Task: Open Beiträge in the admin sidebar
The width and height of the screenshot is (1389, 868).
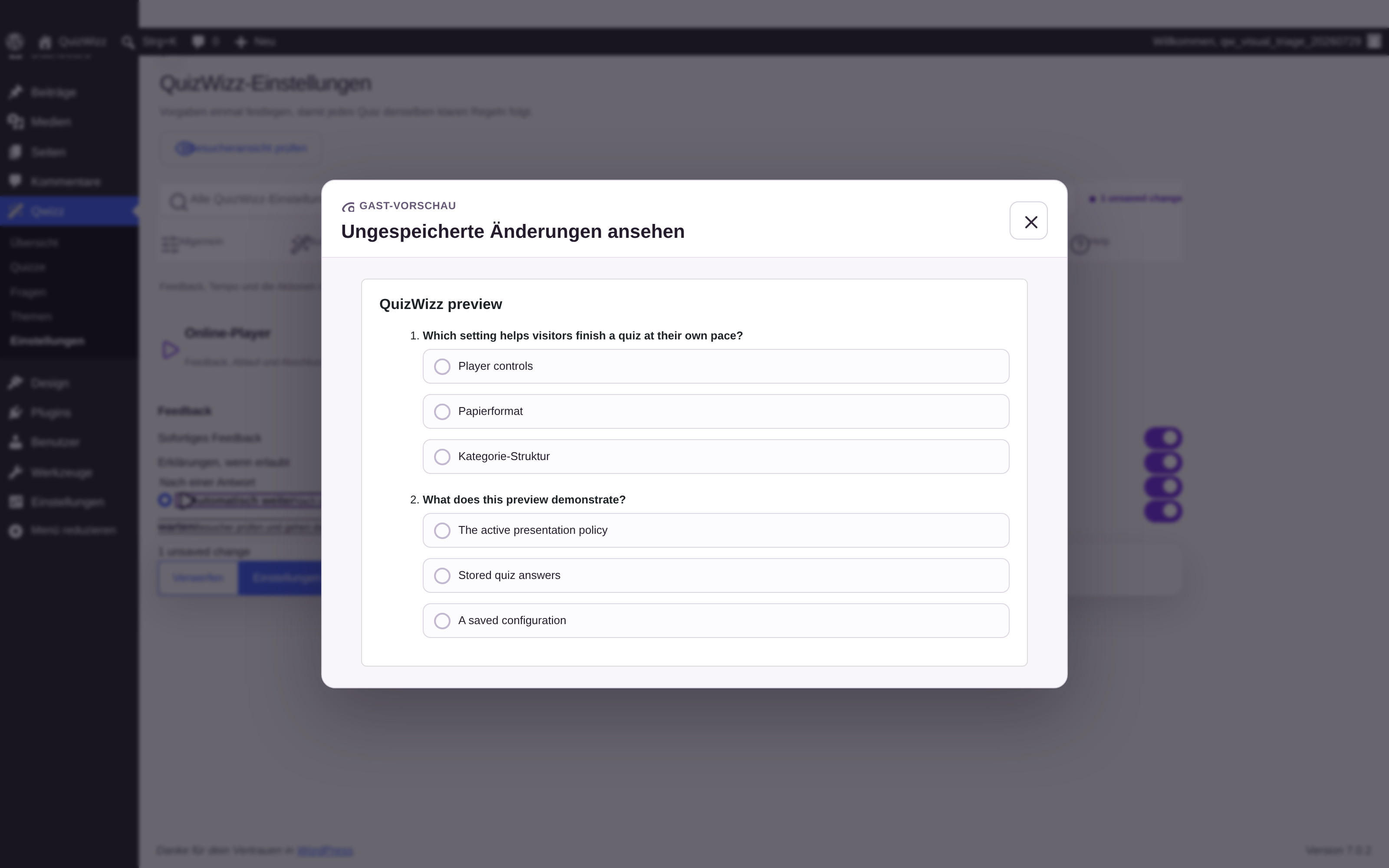Action: (69, 92)
